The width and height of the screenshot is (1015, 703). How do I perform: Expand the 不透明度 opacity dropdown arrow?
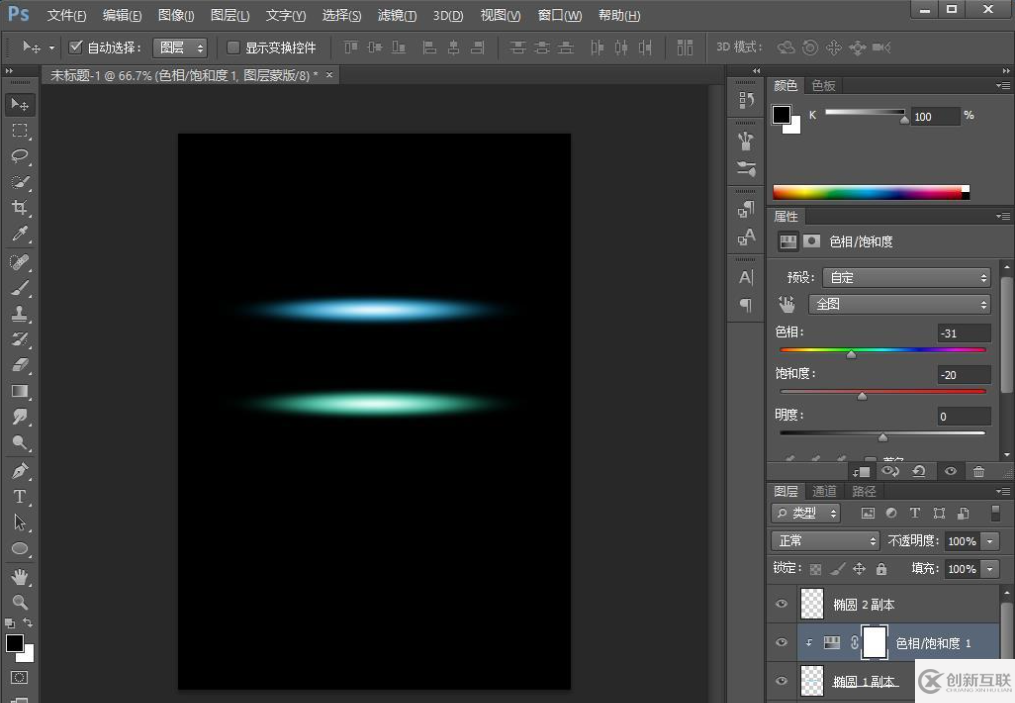[990, 541]
